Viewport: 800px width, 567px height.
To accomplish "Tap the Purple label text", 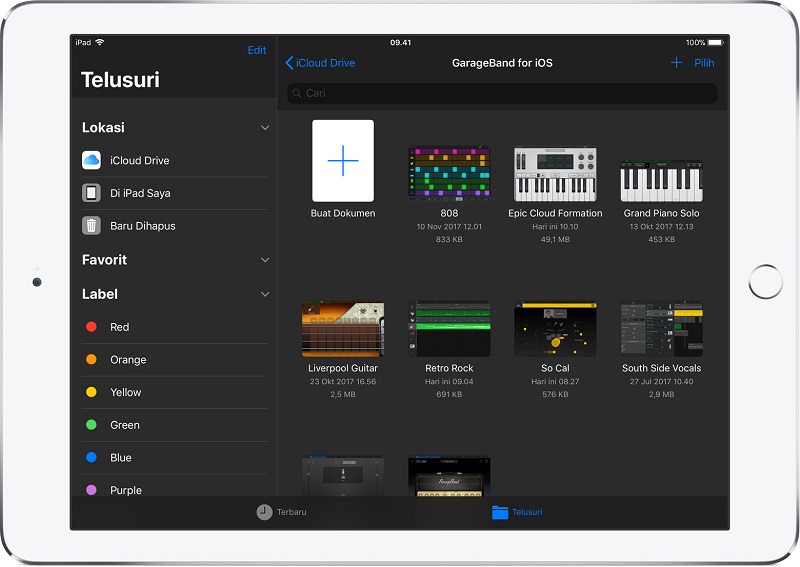I will point(126,490).
